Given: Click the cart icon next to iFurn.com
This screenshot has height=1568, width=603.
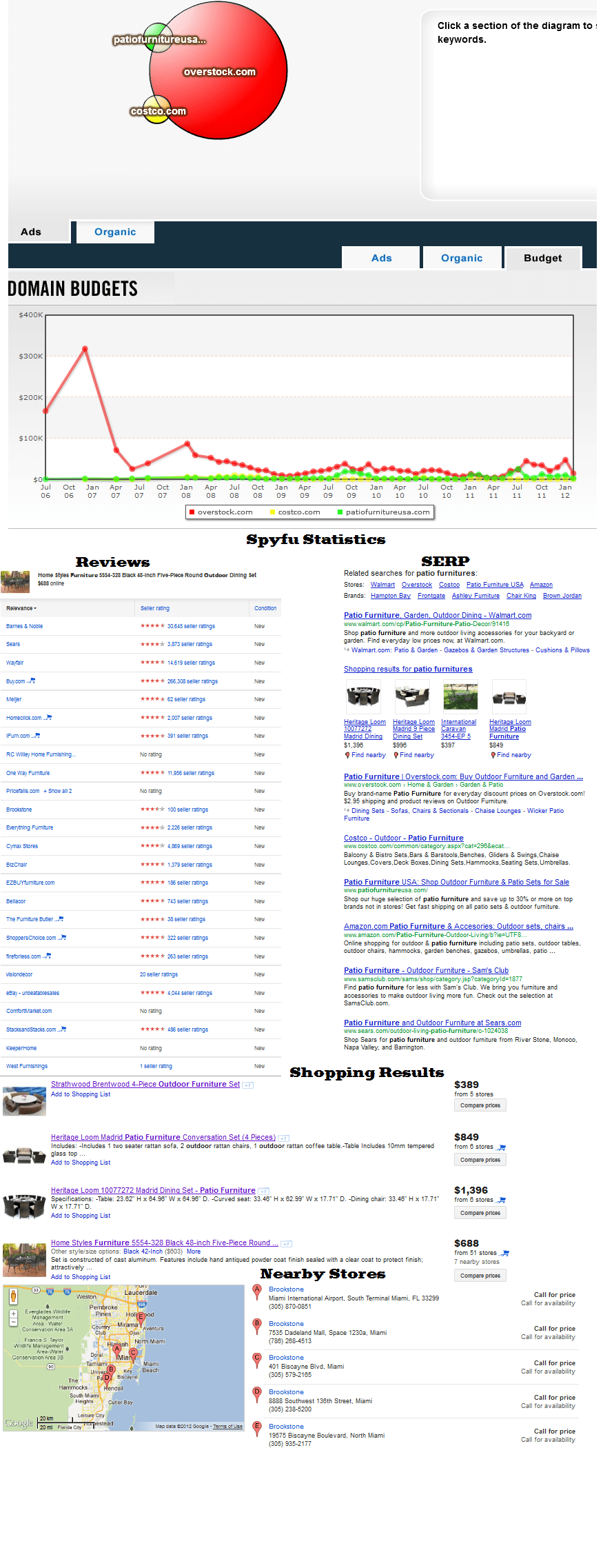Looking at the screenshot, I should pos(37,736).
